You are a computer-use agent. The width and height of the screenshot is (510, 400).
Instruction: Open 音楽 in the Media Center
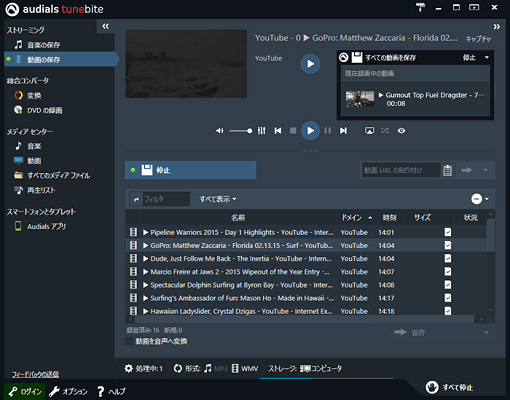click(x=28, y=146)
